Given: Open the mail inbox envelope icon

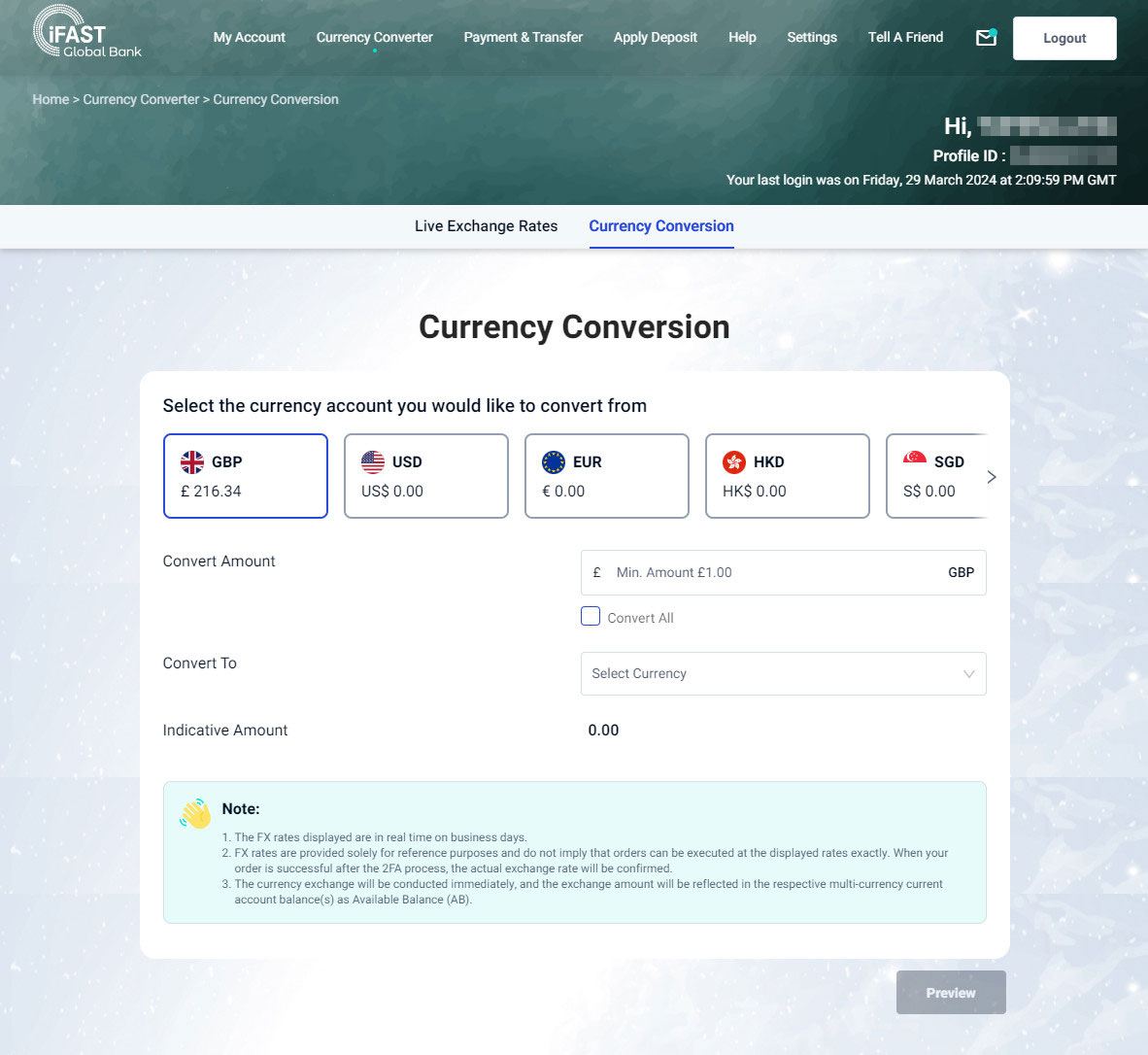Looking at the screenshot, I should coord(986,38).
